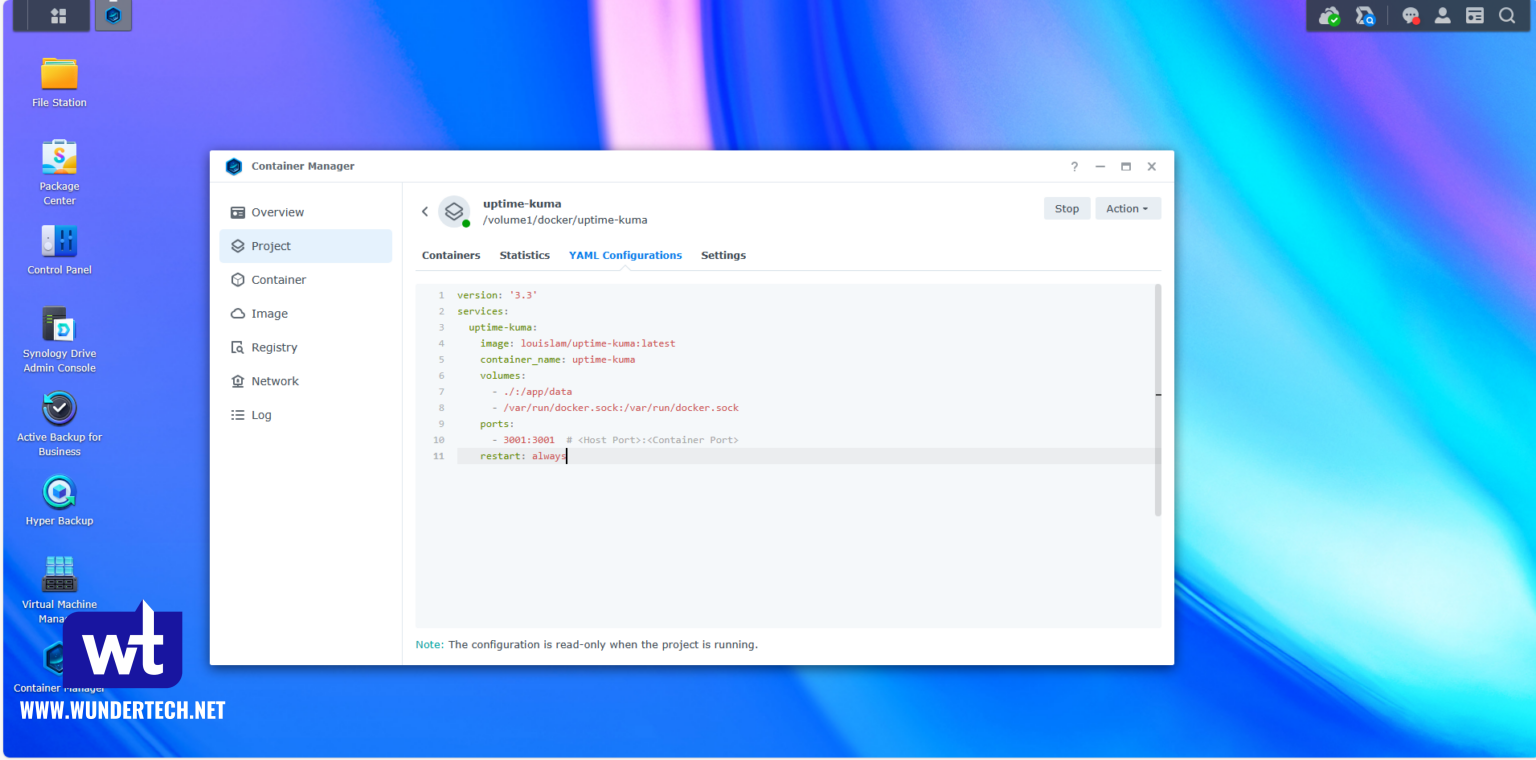Image resolution: width=1536 pixels, height=760 pixels.
Task: Open the widgets panel
Action: [x=1474, y=15]
